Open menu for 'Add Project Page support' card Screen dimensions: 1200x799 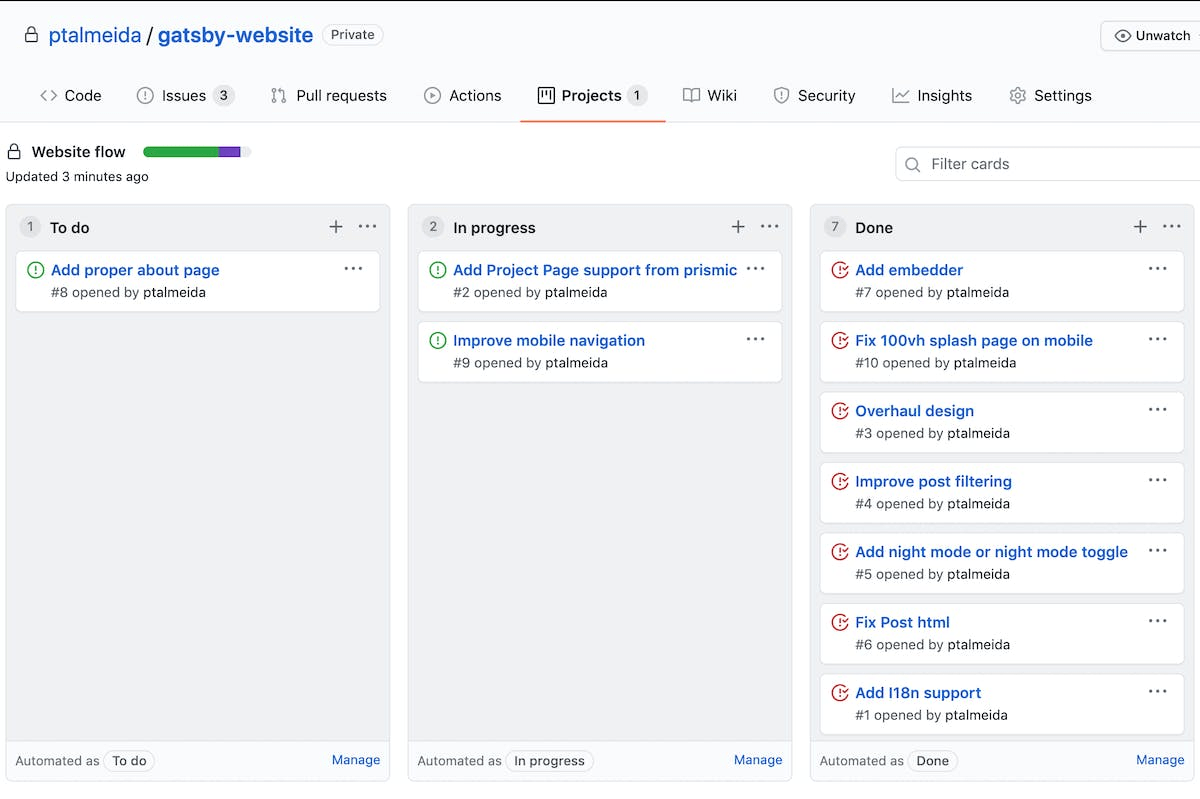point(755,269)
